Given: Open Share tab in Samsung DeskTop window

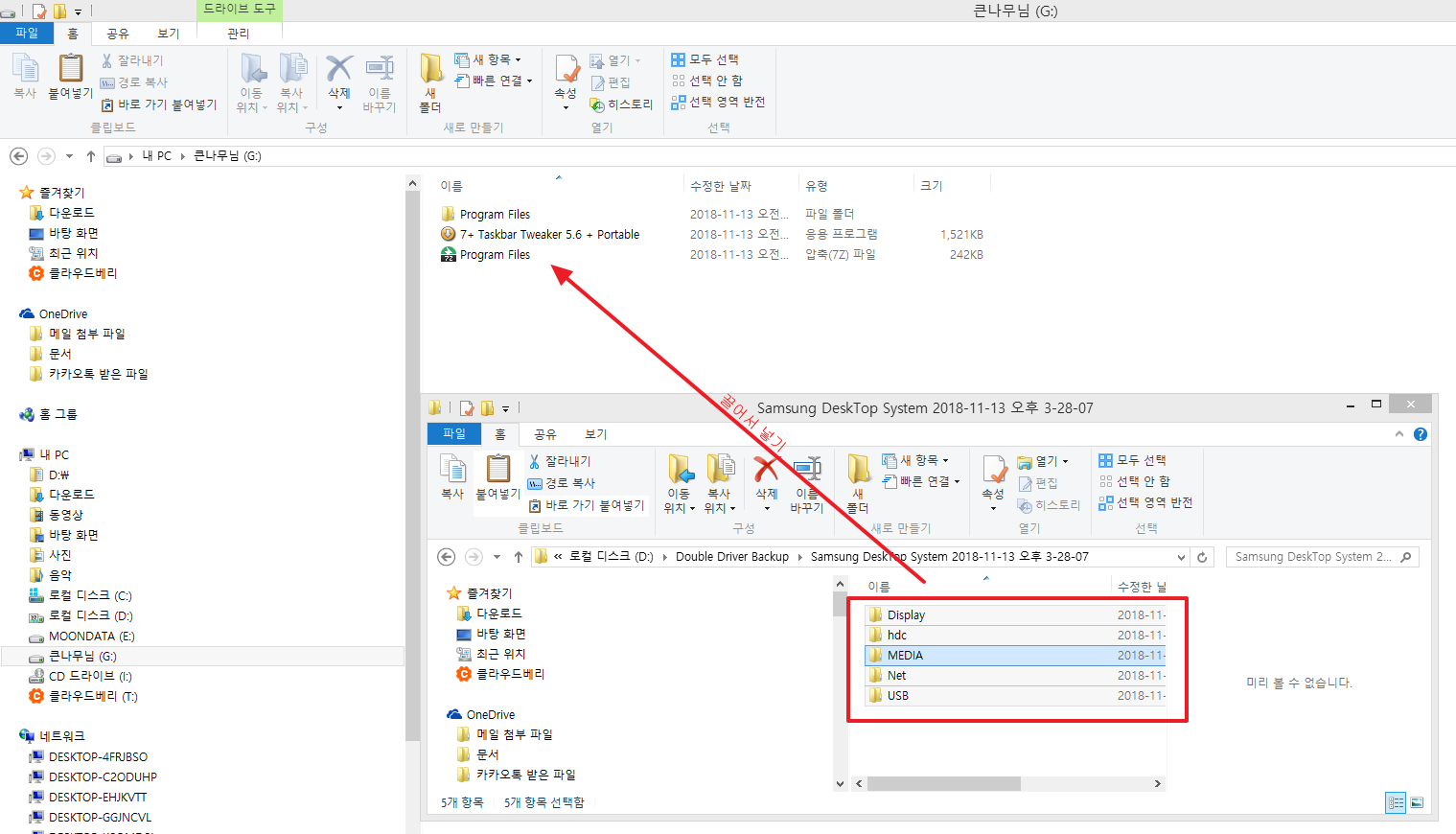Looking at the screenshot, I should [545, 434].
